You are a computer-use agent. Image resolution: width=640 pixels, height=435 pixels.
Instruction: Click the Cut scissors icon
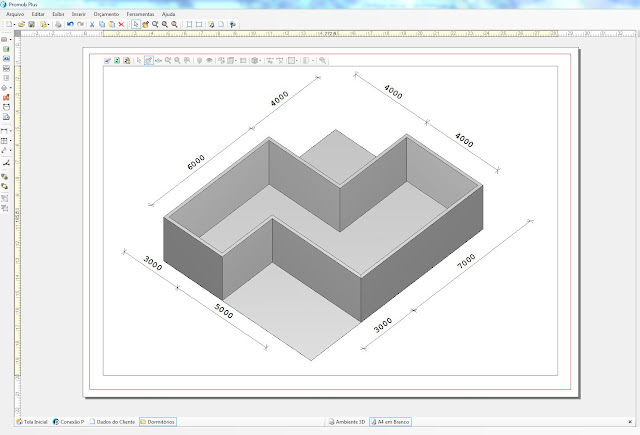92,24
